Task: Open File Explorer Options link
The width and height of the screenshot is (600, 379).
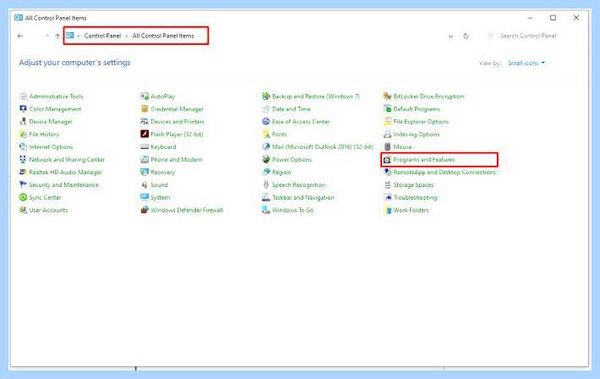Action: click(x=421, y=121)
